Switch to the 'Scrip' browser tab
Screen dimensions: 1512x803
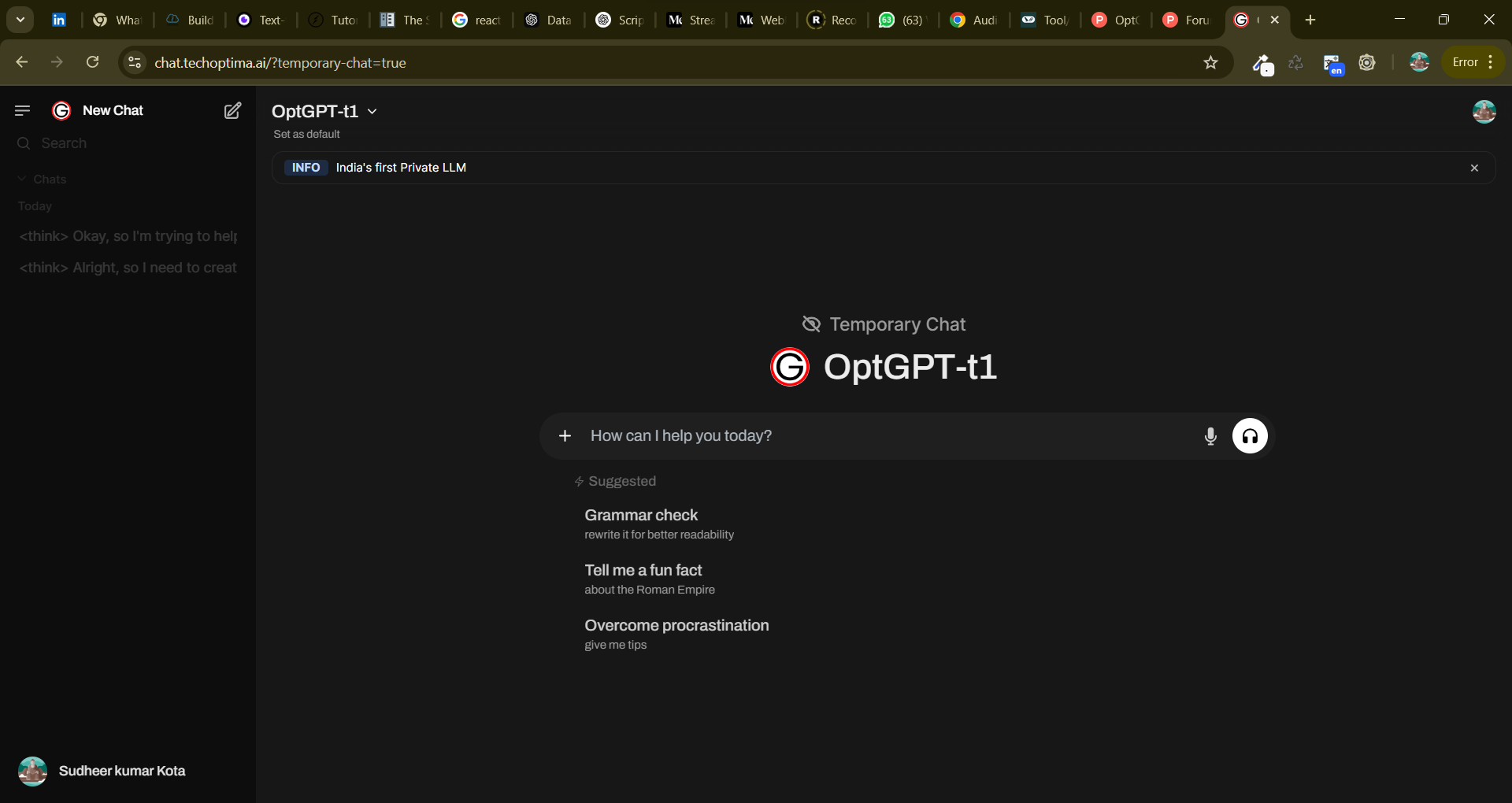point(620,20)
